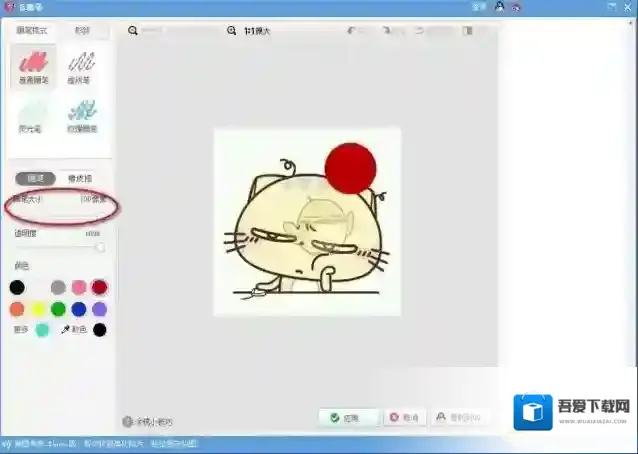638x454 pixels.
Task: Switch to the eraser (橡皮擦) mode
Action: (80, 178)
